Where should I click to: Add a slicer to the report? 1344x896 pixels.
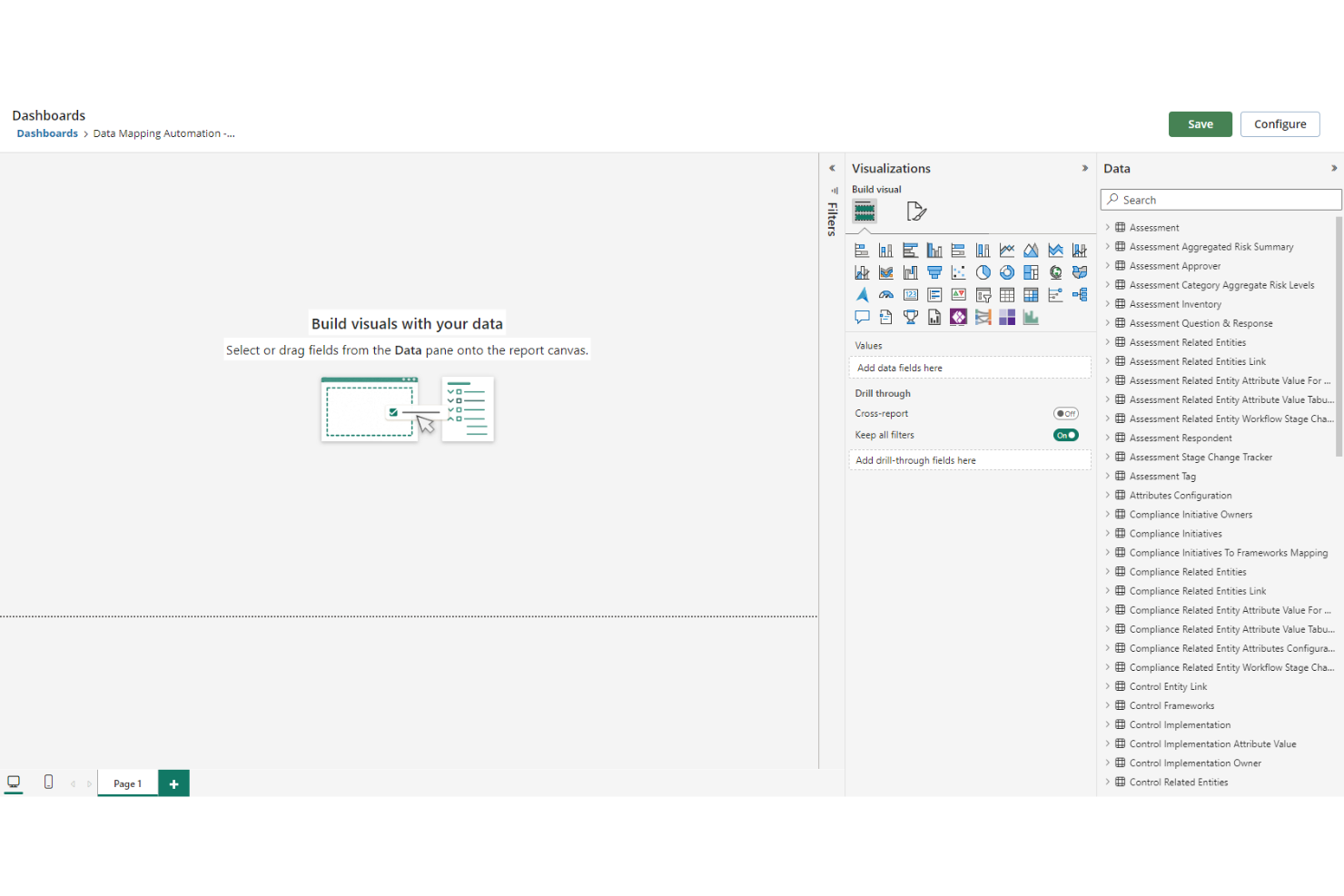coord(983,294)
